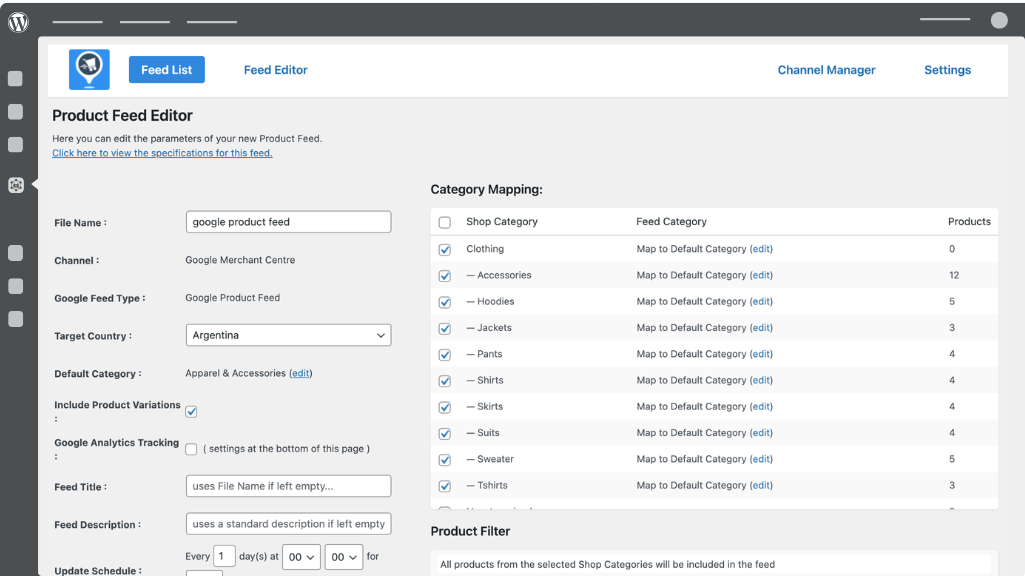This screenshot has width=1025, height=576.
Task: Open the Channel Manager tab
Action: point(826,70)
